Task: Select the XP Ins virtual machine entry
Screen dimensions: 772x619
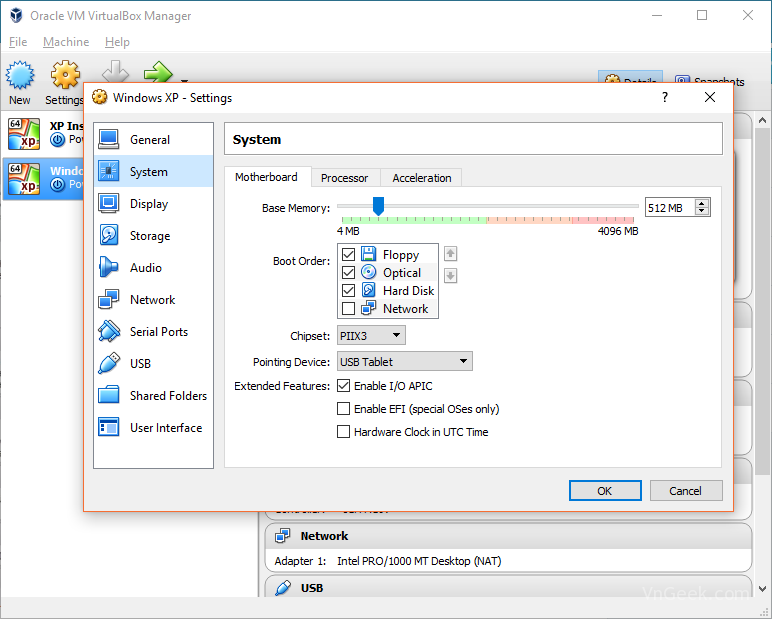Action: [x=42, y=133]
